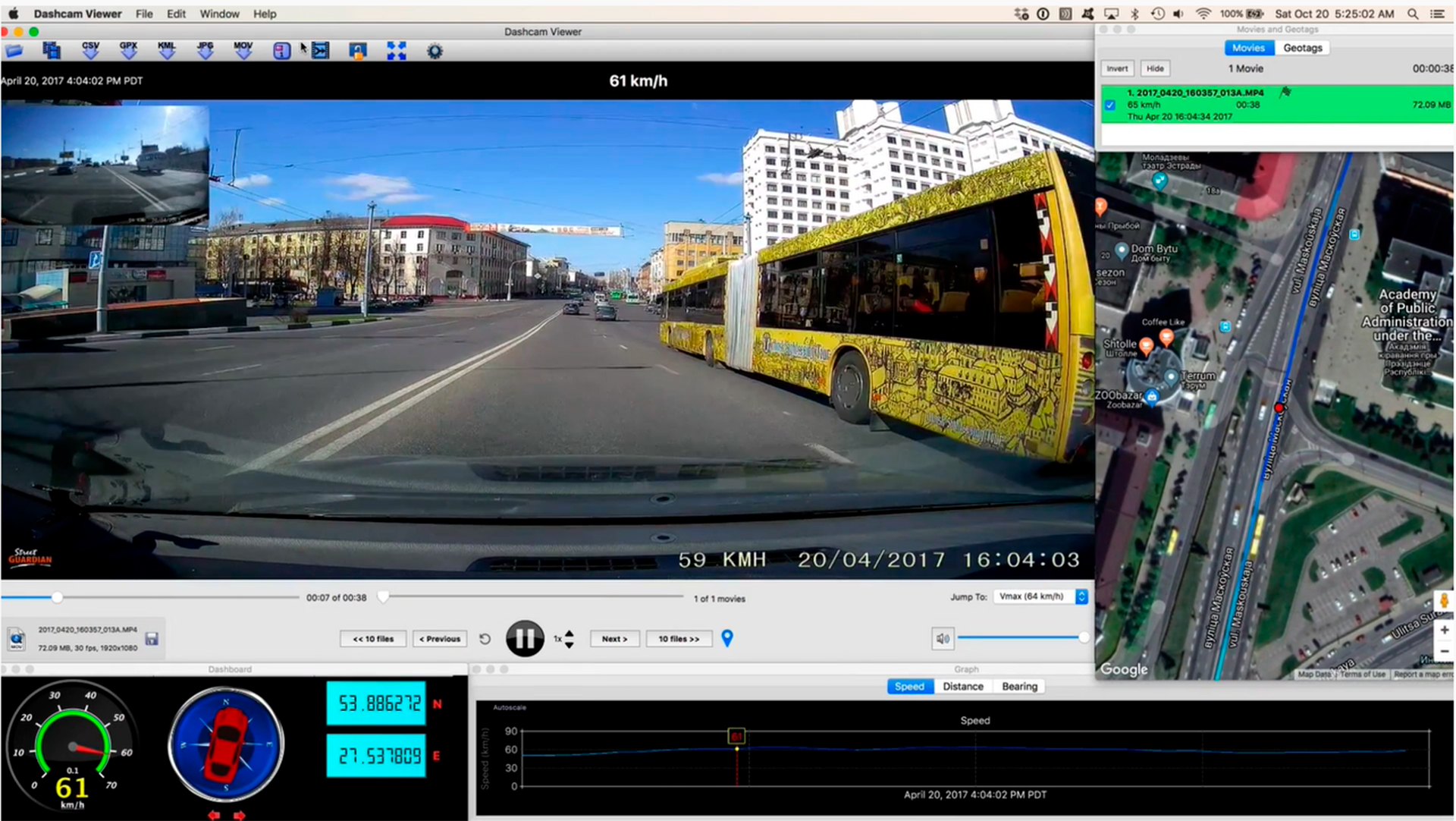Open Spotlight search in the menu bar
This screenshot has height=821, width=1456.
click(x=1413, y=14)
